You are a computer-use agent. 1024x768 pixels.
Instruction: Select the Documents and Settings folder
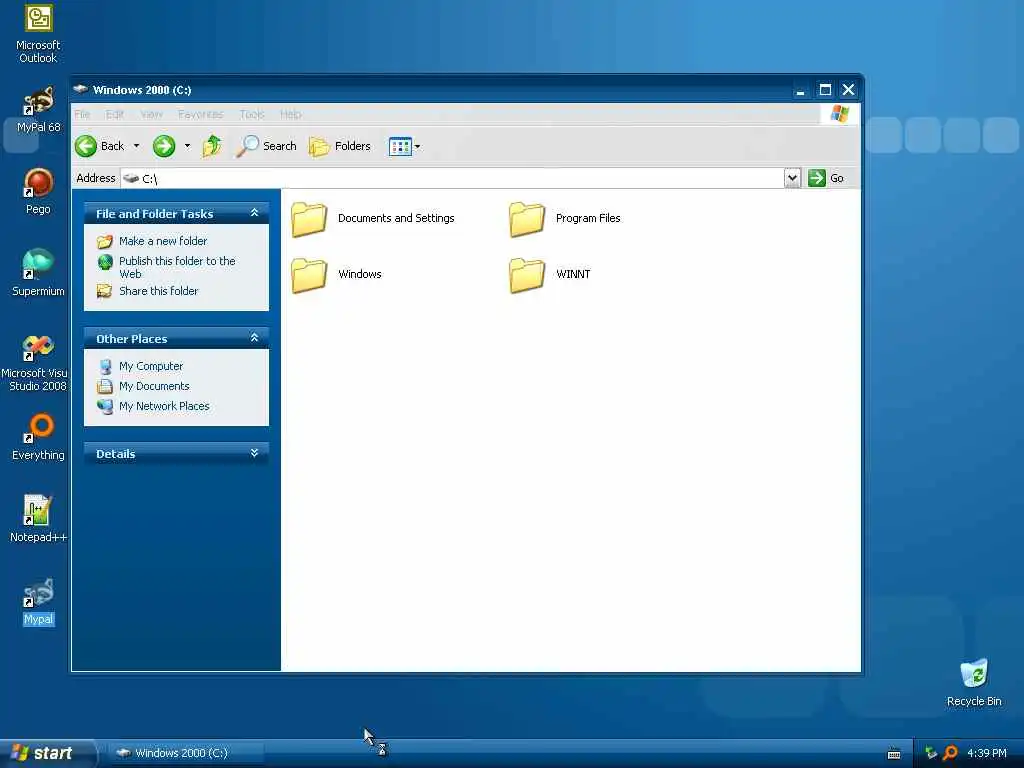pyautogui.click(x=373, y=219)
